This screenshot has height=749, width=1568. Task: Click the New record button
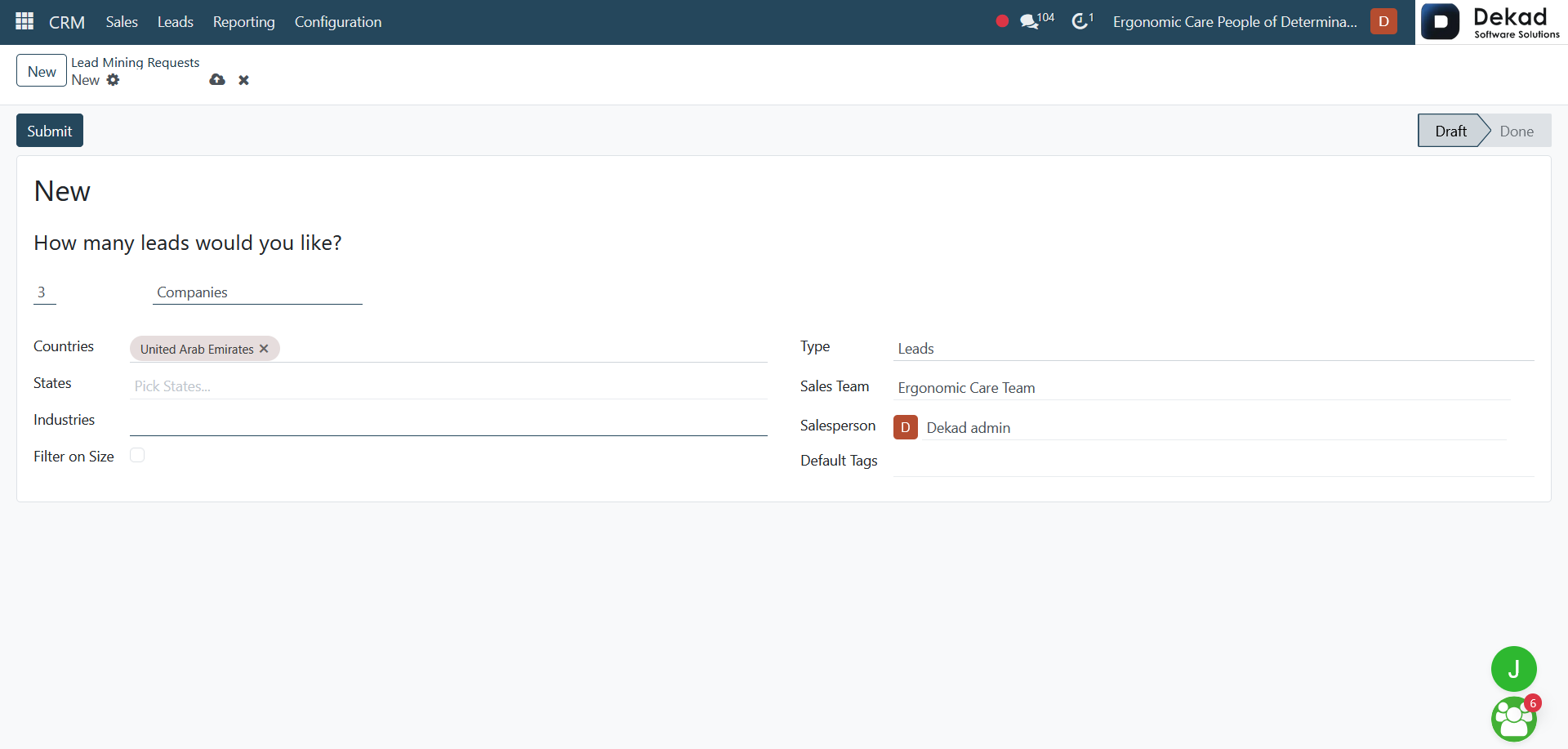pos(42,71)
